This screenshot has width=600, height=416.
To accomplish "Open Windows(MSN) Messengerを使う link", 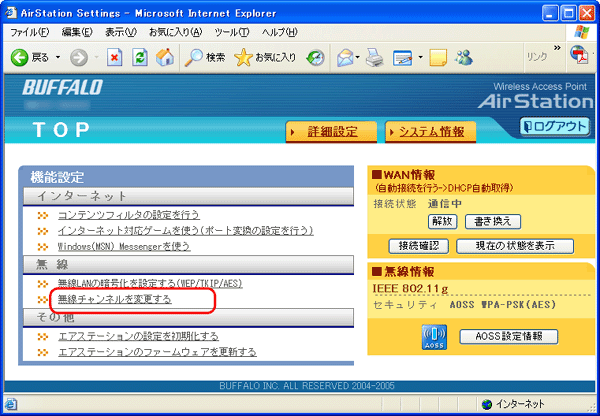I will tap(124, 246).
